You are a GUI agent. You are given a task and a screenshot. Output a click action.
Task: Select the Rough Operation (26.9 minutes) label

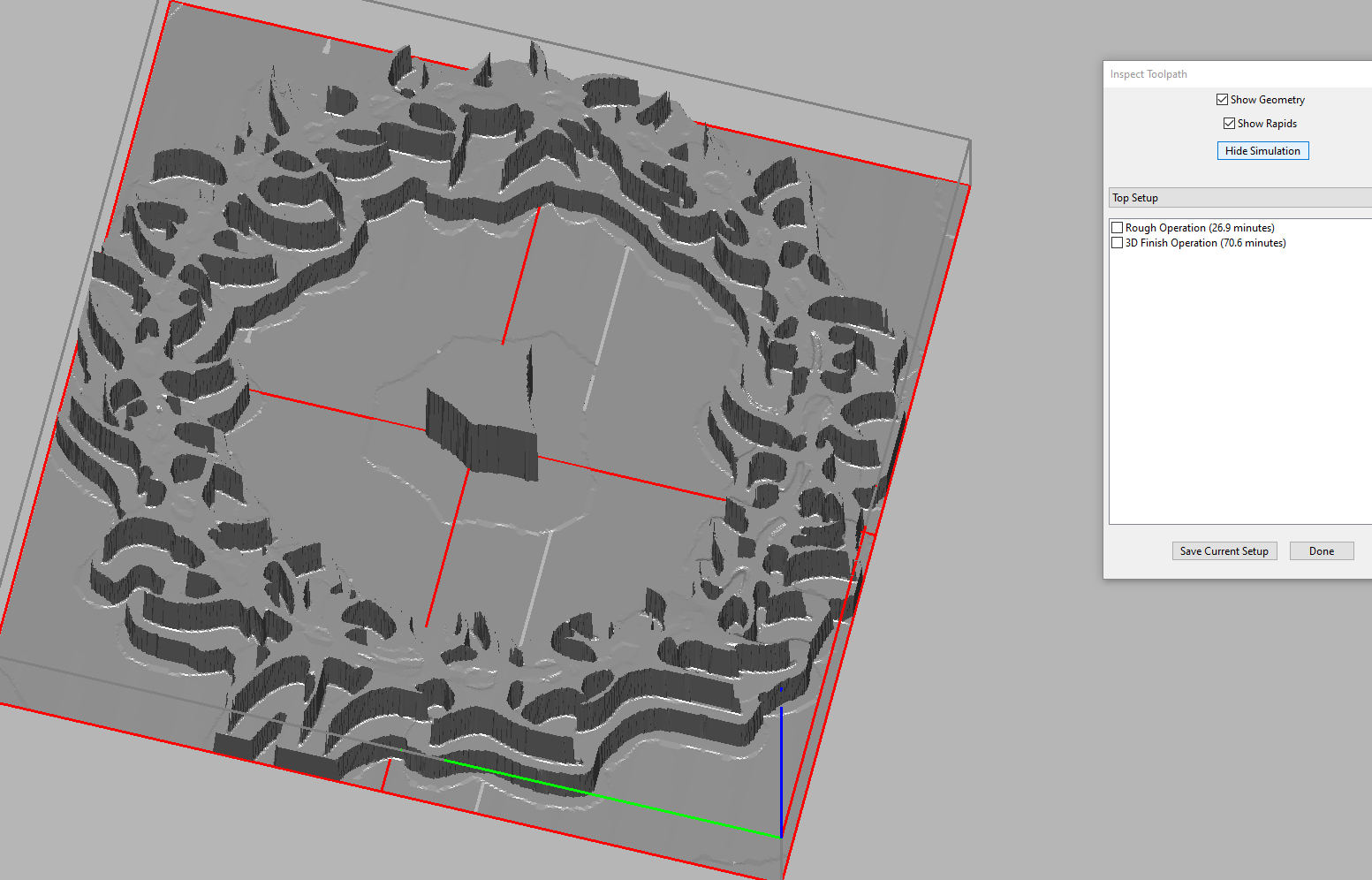(x=1199, y=228)
